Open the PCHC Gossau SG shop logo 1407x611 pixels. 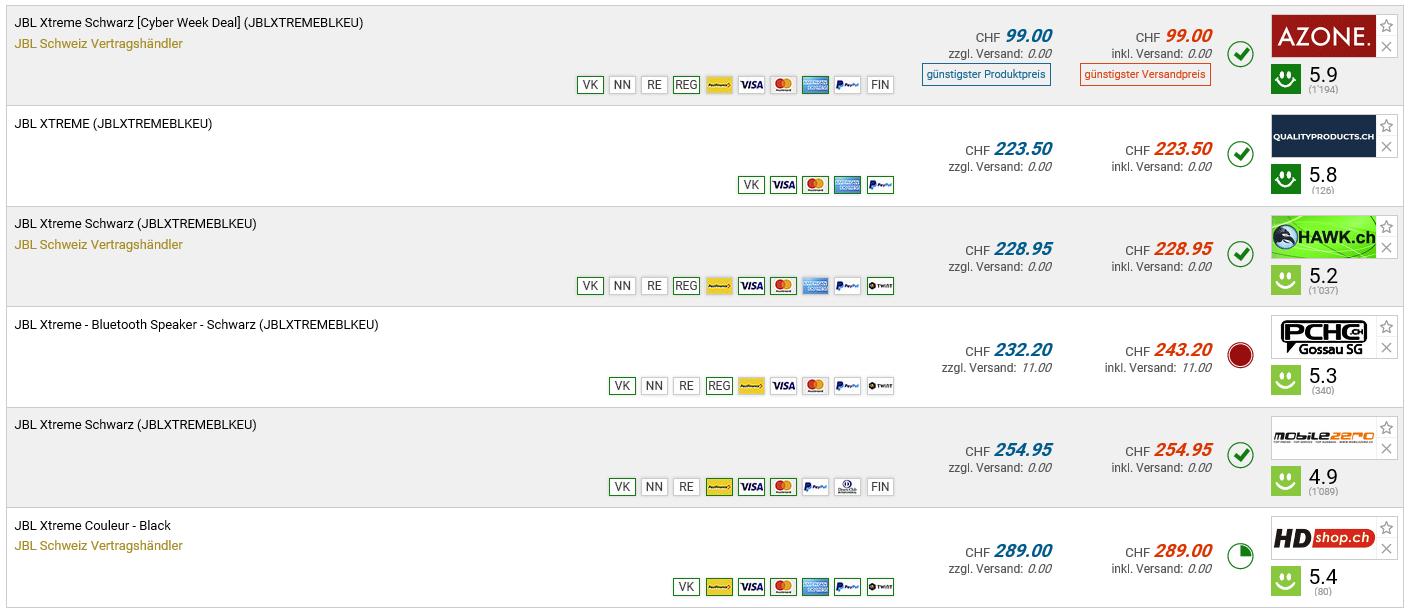[x=1323, y=337]
